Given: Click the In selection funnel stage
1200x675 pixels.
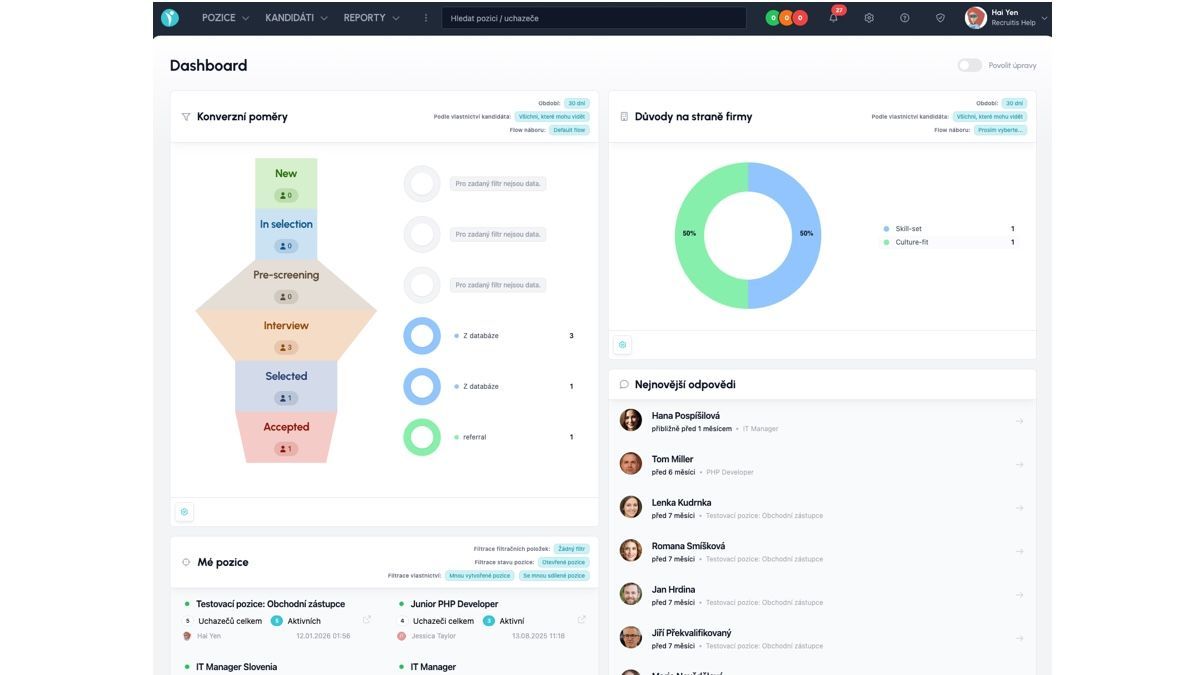Looking at the screenshot, I should pyautogui.click(x=286, y=234).
